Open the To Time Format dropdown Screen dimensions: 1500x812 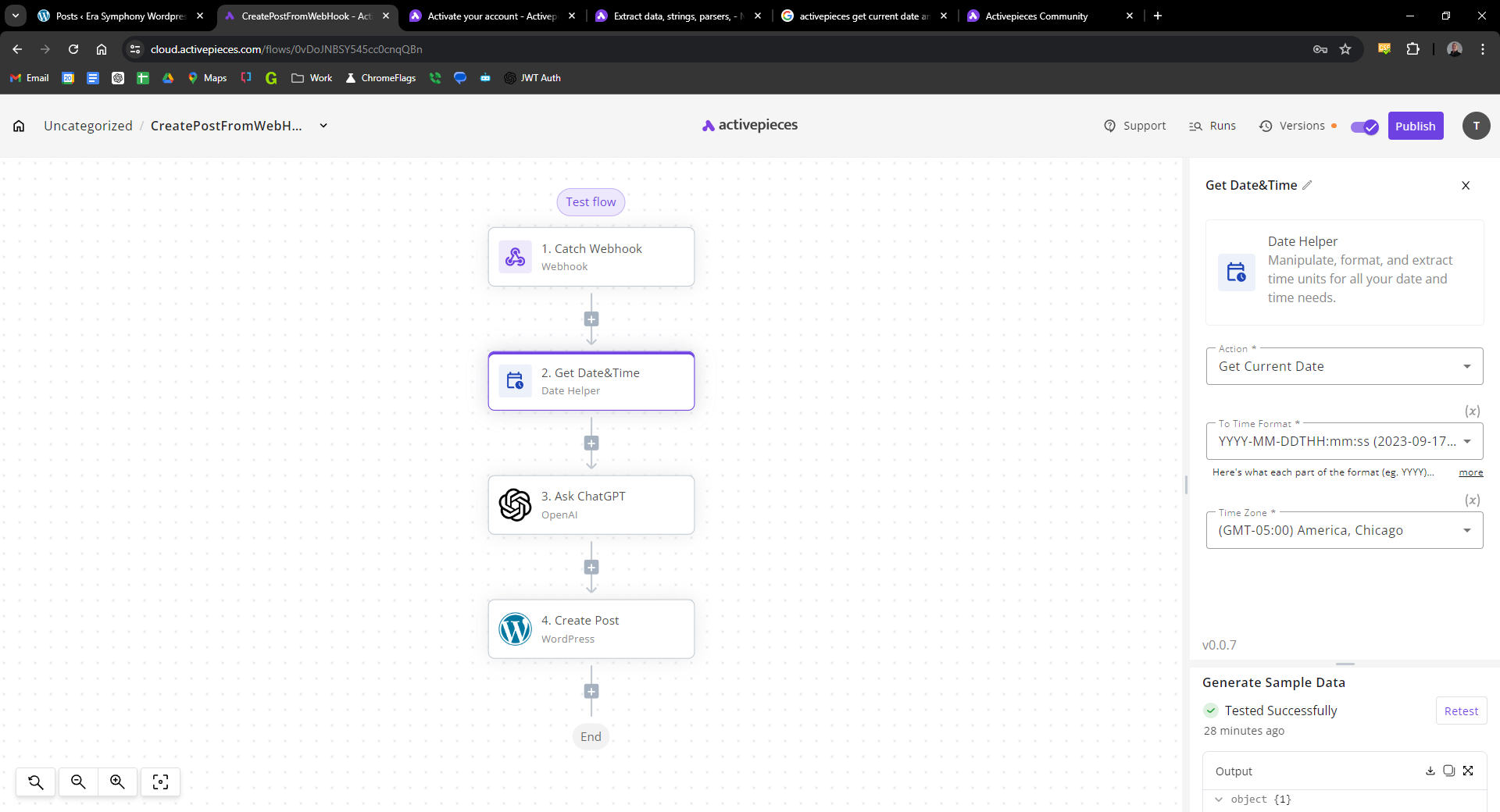[x=1345, y=441]
